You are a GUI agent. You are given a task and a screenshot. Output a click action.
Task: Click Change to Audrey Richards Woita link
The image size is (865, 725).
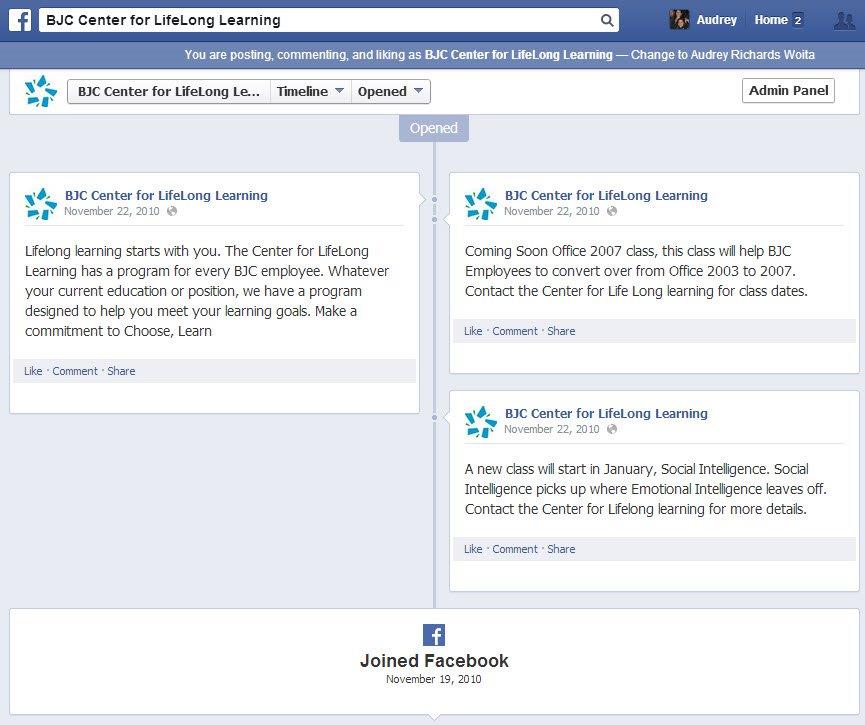723,55
